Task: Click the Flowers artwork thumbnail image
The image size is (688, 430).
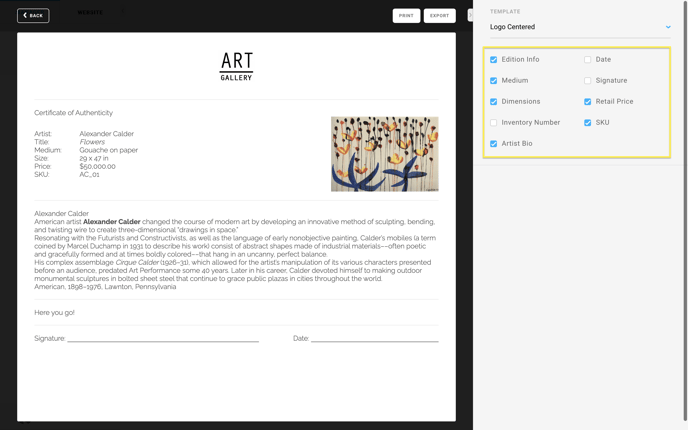Action: (x=385, y=154)
